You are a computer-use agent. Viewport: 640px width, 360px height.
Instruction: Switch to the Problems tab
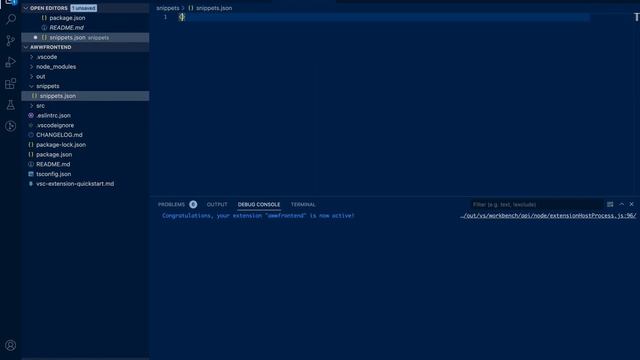click(171, 204)
